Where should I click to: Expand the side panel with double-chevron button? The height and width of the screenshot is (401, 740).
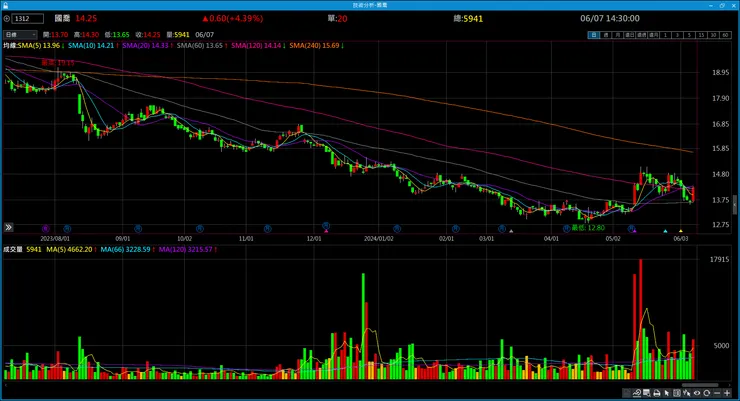click(x=8, y=227)
